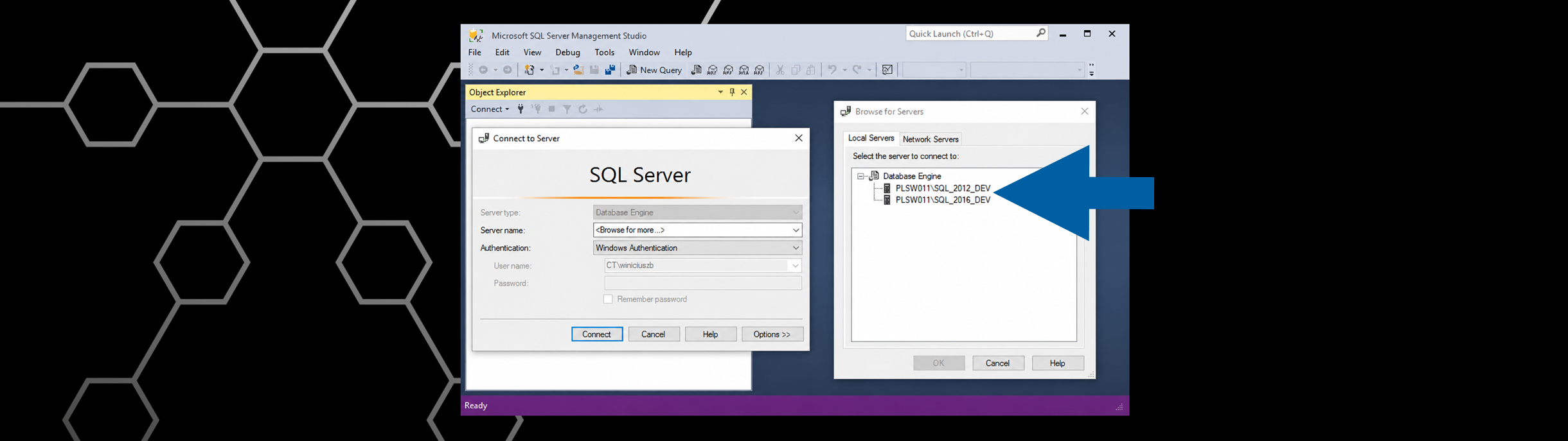The width and height of the screenshot is (1568, 441).
Task: Click the Redo arrow icon
Action: pos(857,70)
